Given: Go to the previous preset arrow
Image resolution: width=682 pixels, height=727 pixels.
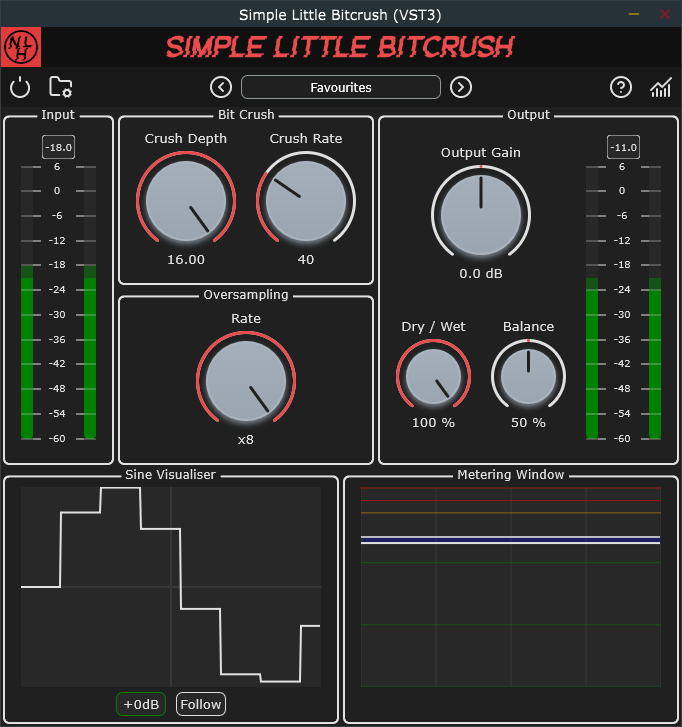Looking at the screenshot, I should pos(221,87).
